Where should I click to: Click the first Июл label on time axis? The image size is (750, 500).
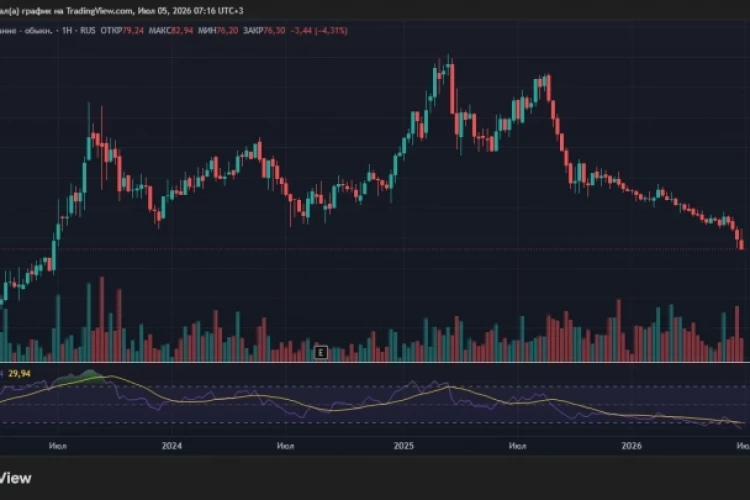[x=58, y=446]
